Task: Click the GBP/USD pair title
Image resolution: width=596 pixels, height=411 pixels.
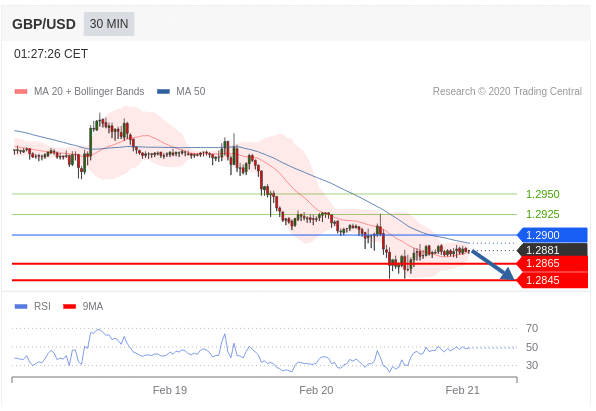Action: [44, 24]
